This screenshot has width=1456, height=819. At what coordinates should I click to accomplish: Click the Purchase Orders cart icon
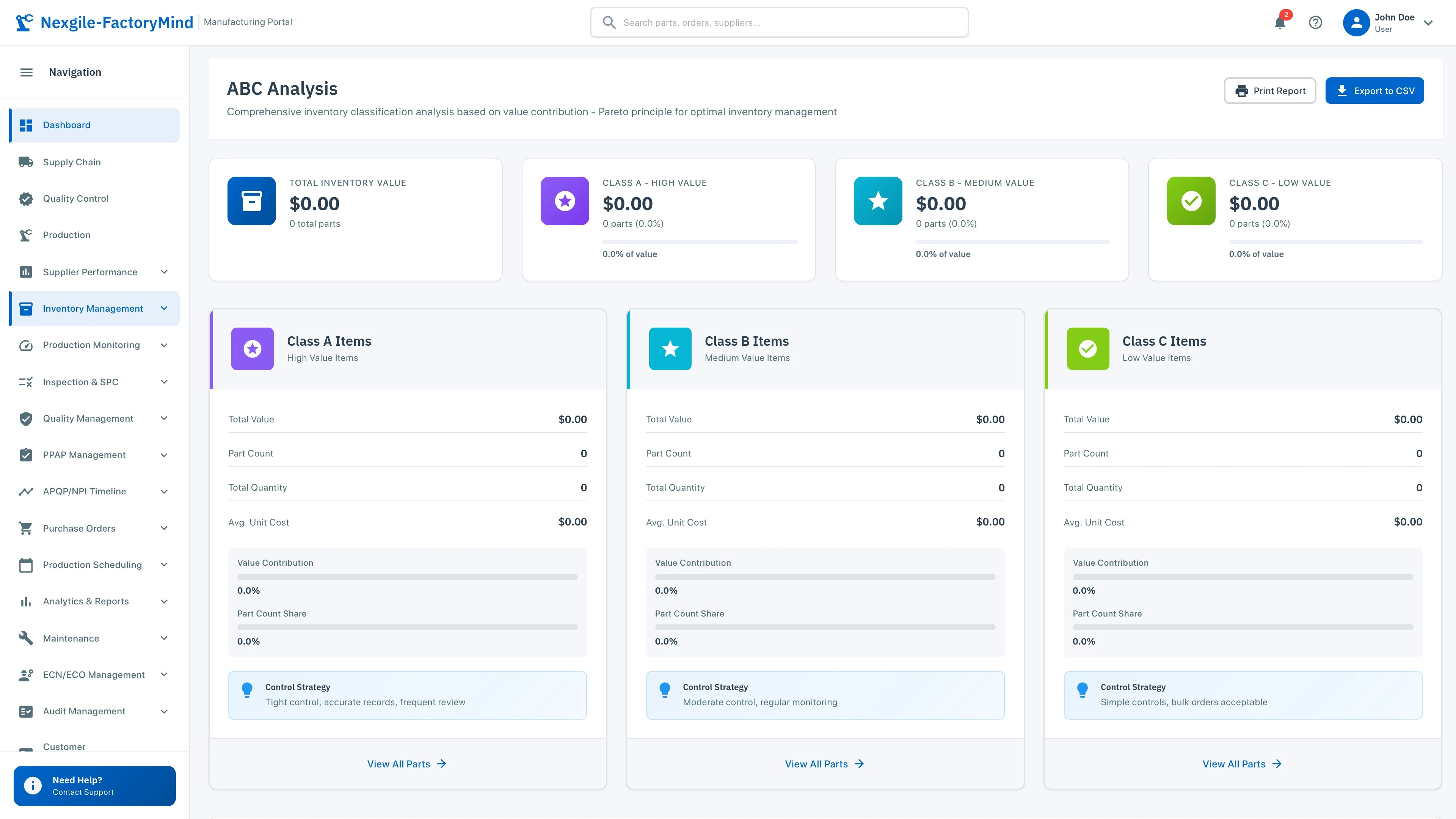click(26, 528)
